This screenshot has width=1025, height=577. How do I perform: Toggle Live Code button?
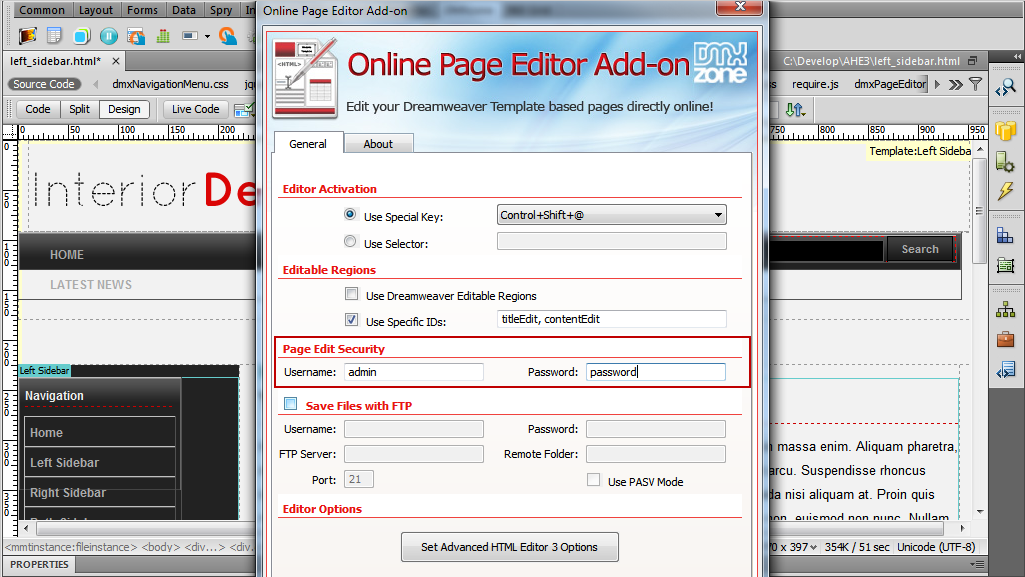(x=195, y=109)
